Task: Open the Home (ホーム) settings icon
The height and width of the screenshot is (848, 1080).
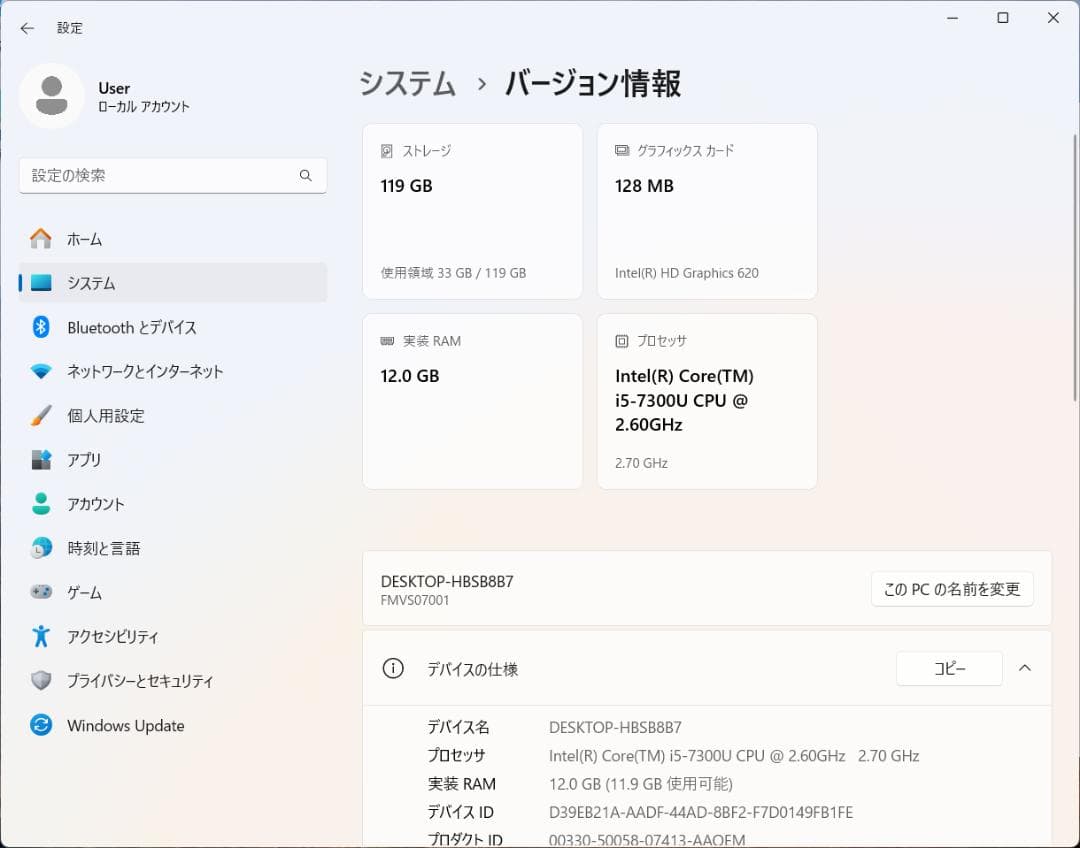Action: click(x=40, y=239)
